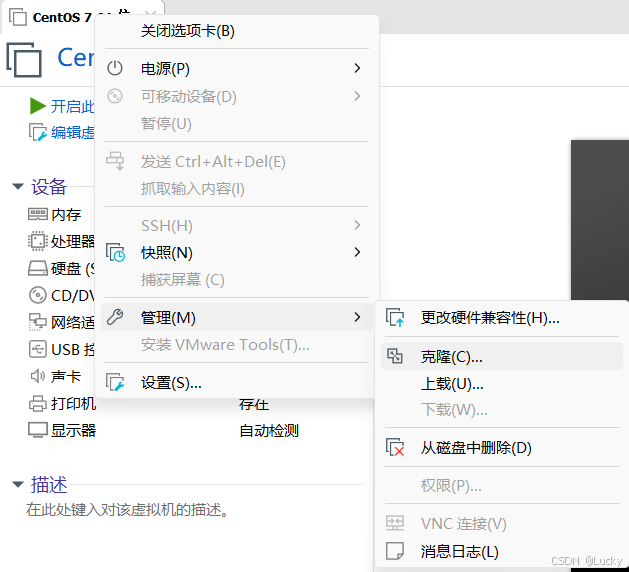Click the CD/DVD disc icon in device list

pos(38,295)
